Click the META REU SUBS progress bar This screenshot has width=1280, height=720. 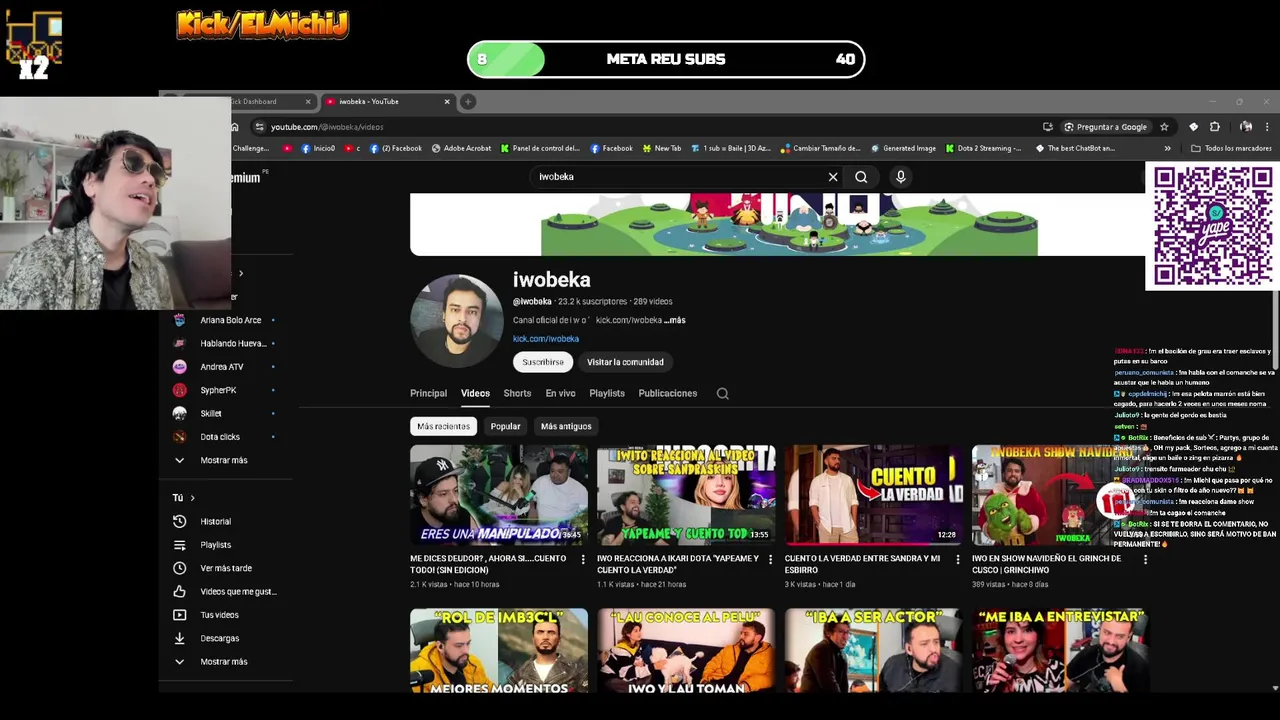point(666,59)
